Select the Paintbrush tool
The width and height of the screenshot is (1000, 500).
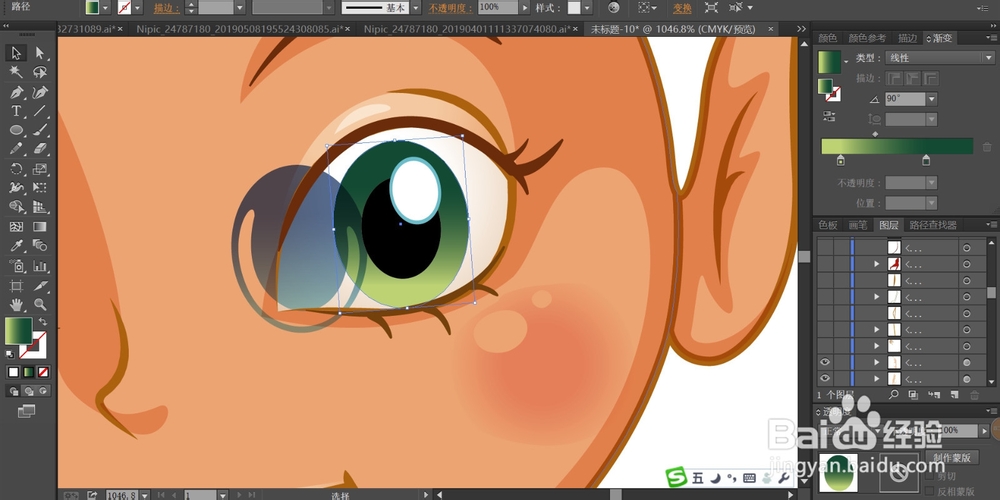point(40,130)
